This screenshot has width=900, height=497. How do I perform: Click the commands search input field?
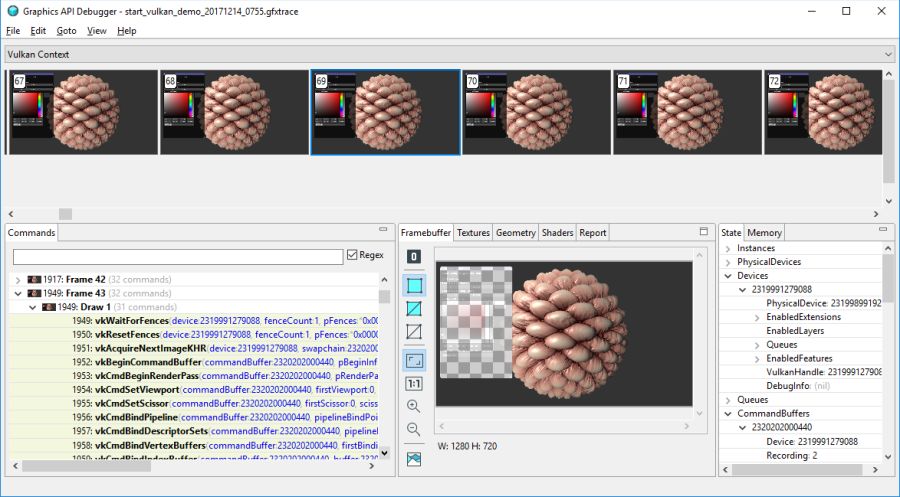click(x=178, y=257)
